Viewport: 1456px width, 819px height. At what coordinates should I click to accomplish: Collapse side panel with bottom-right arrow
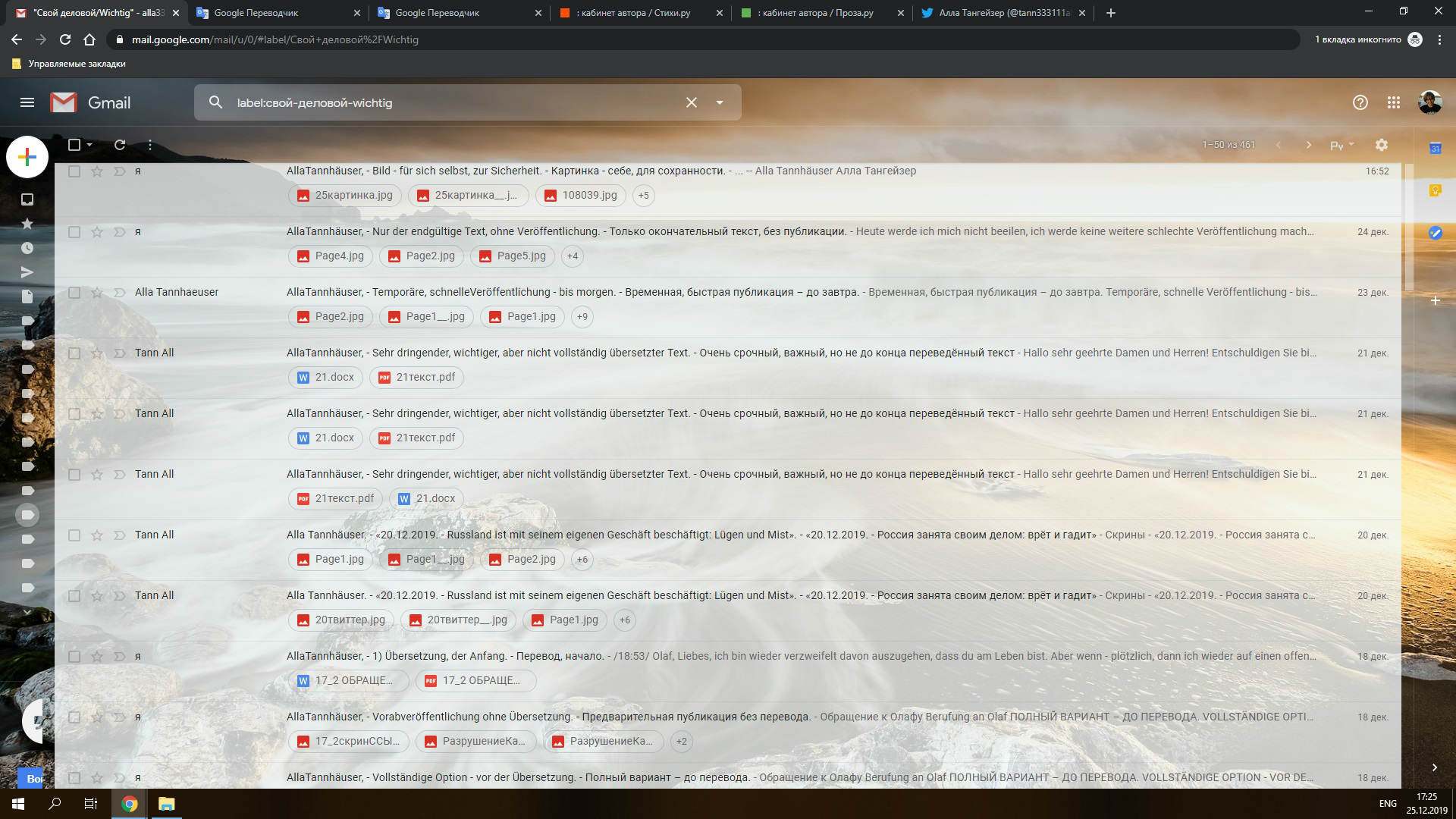1434,767
